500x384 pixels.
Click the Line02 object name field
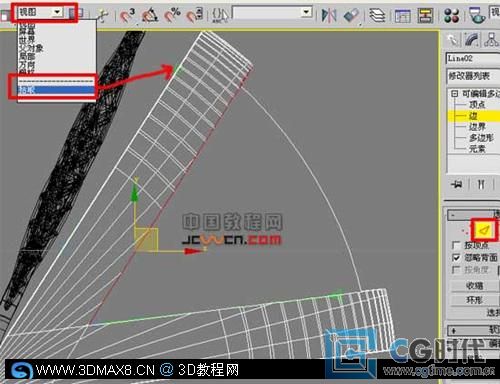click(473, 59)
